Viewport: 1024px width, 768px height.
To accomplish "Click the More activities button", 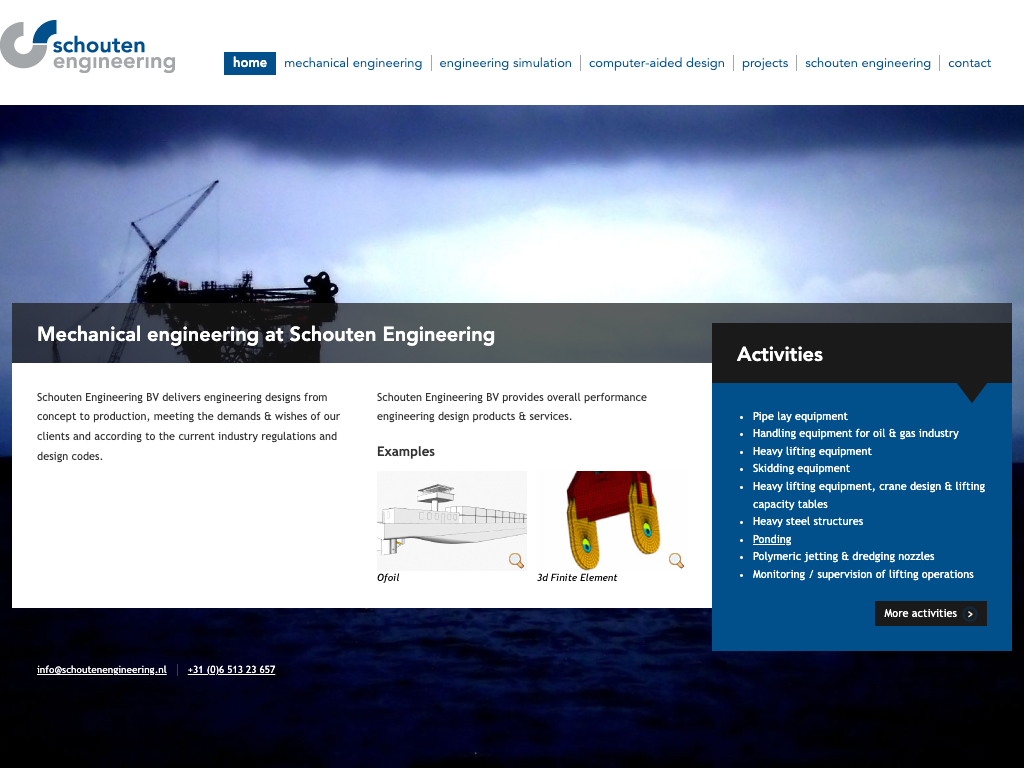I will (921, 614).
